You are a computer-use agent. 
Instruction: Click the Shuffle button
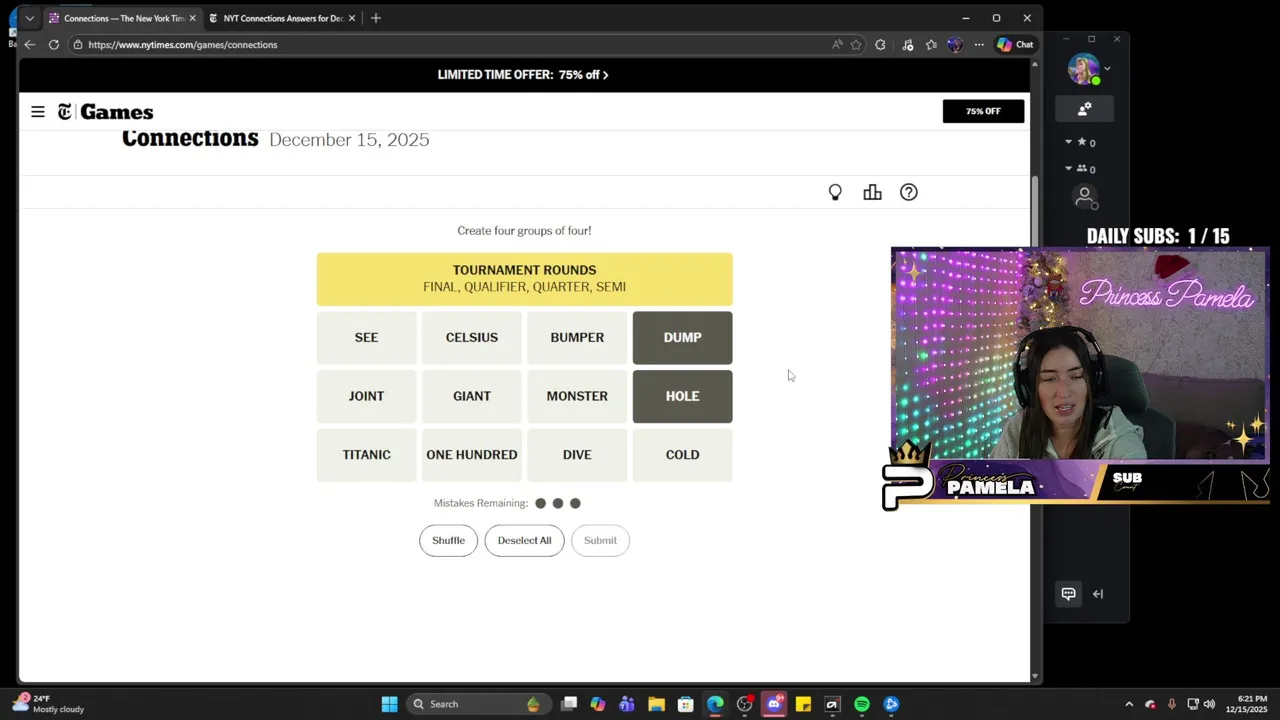click(x=448, y=540)
